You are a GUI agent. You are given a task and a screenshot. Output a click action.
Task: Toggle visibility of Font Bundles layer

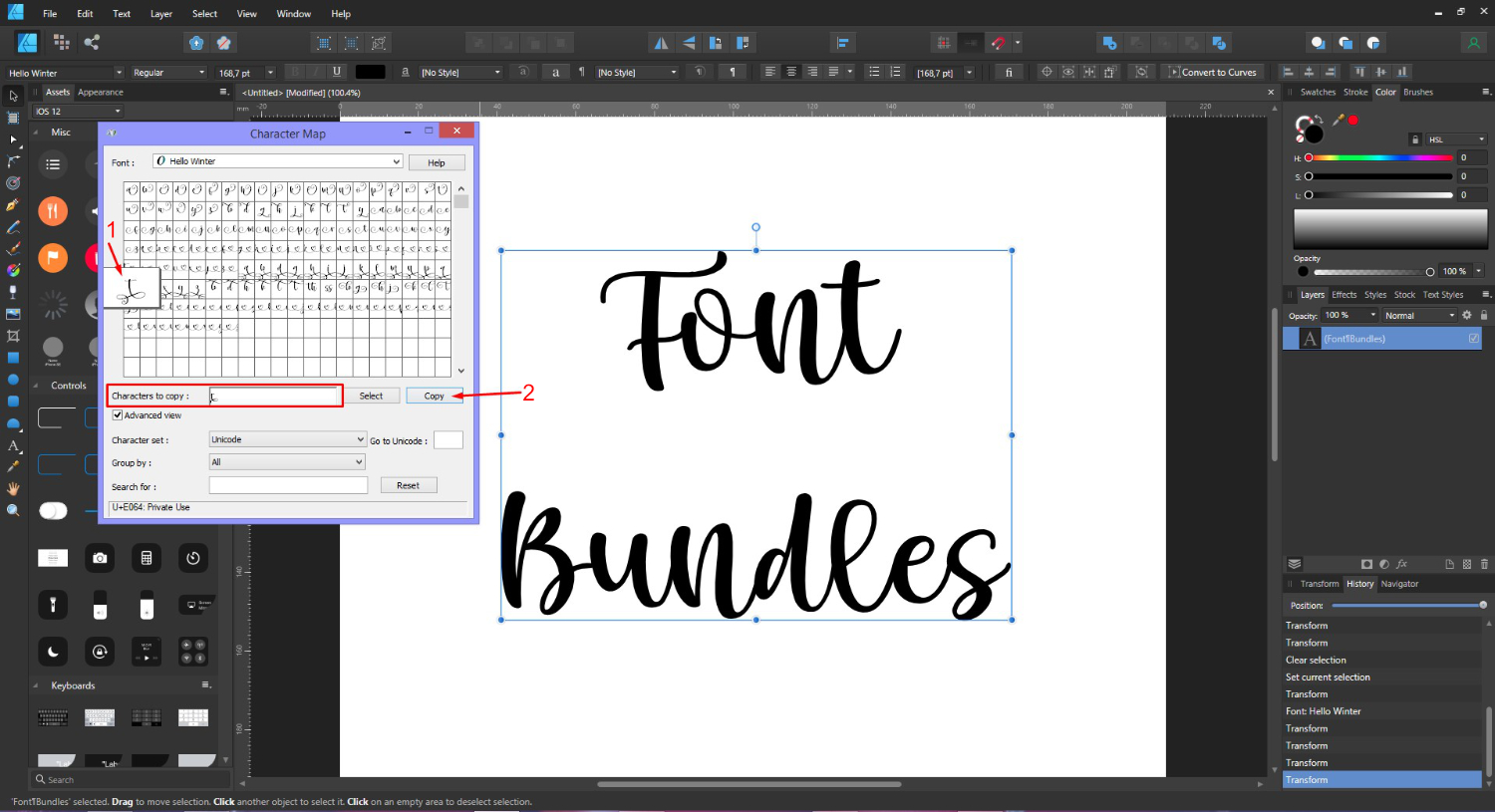pyautogui.click(x=1474, y=339)
